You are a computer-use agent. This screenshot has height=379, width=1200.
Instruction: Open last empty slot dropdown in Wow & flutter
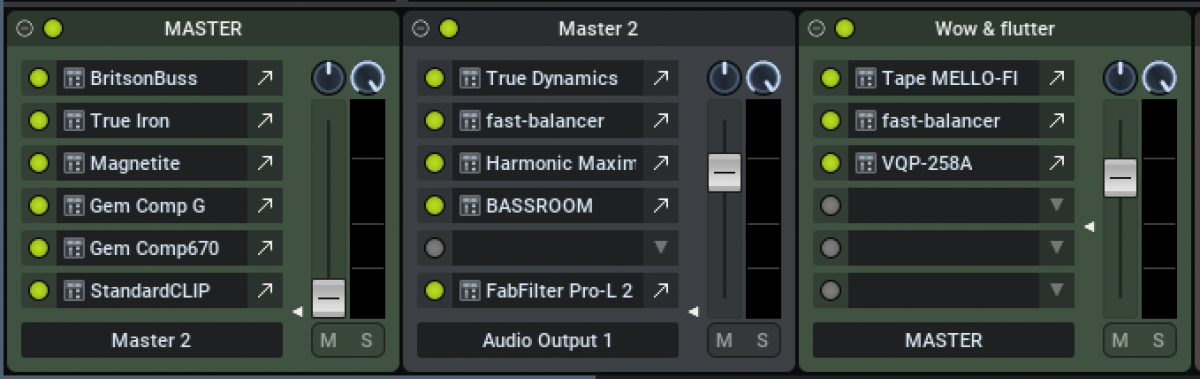click(x=1056, y=291)
